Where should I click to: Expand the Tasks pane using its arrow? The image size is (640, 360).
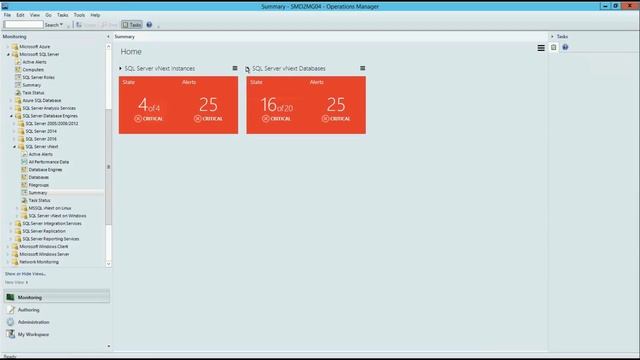tap(552, 37)
